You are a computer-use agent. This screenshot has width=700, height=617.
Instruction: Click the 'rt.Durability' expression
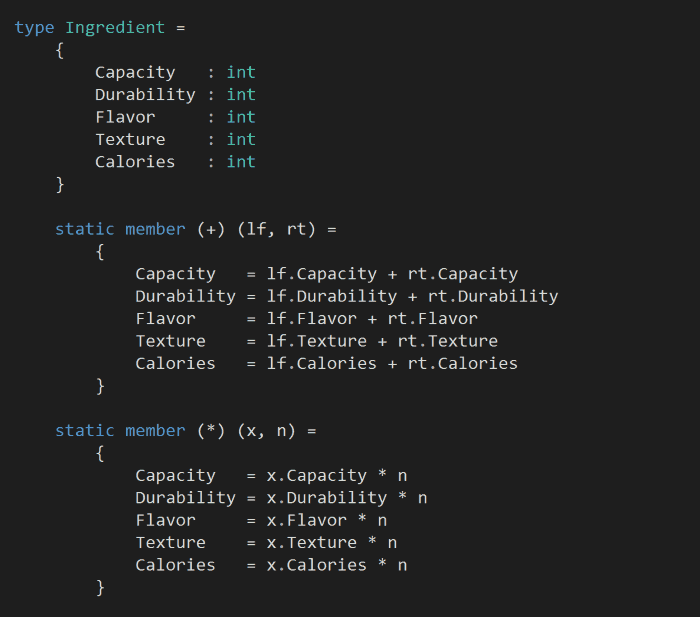point(493,296)
